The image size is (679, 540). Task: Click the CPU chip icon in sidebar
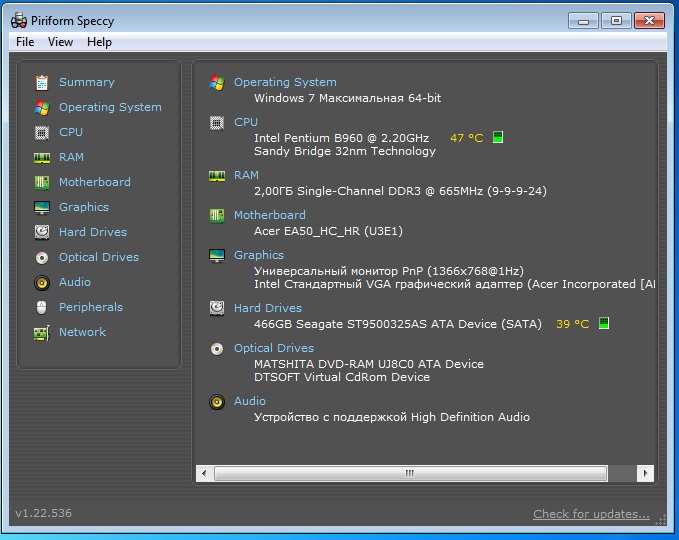41,132
